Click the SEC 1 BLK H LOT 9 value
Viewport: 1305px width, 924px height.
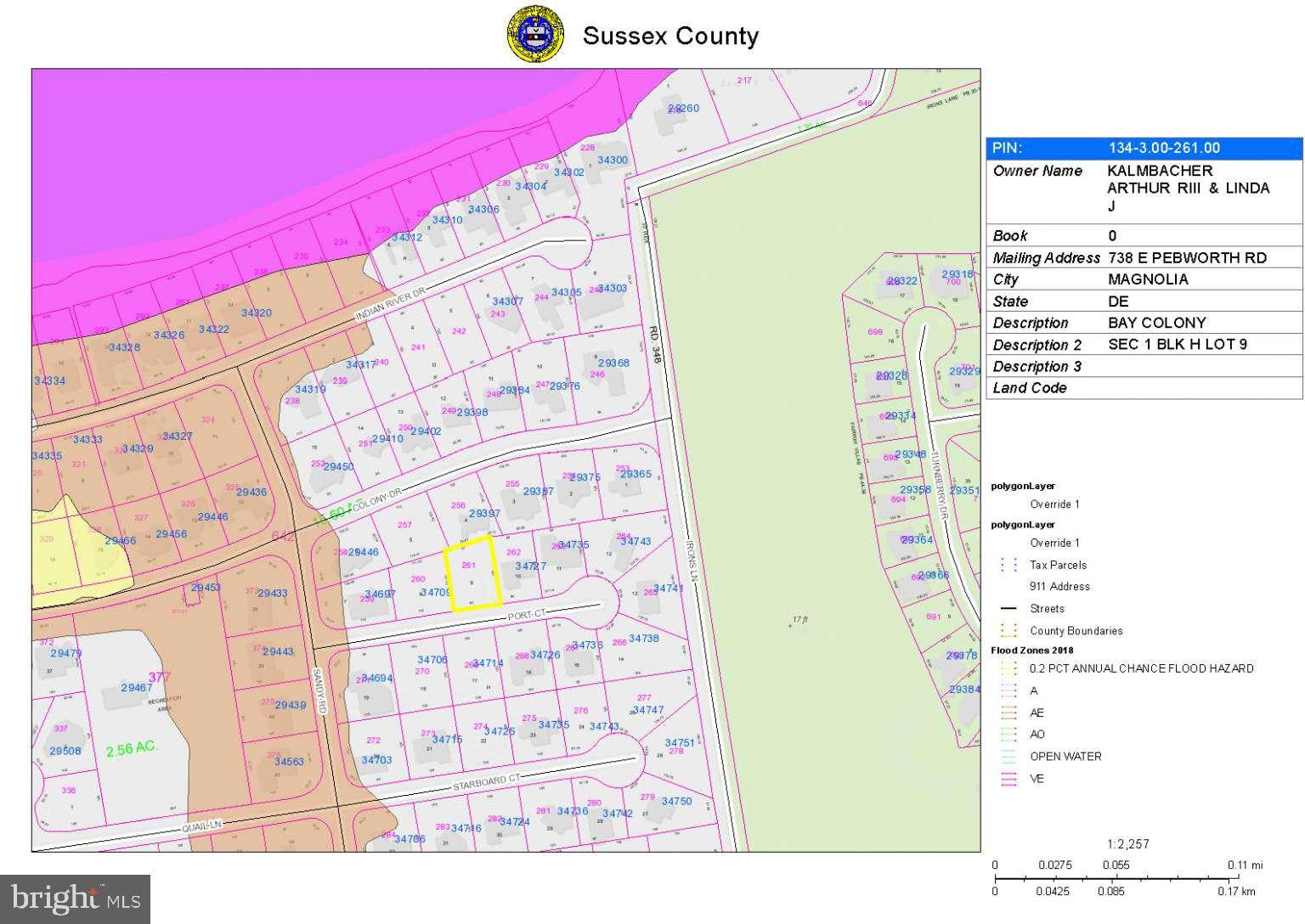pyautogui.click(x=1178, y=344)
